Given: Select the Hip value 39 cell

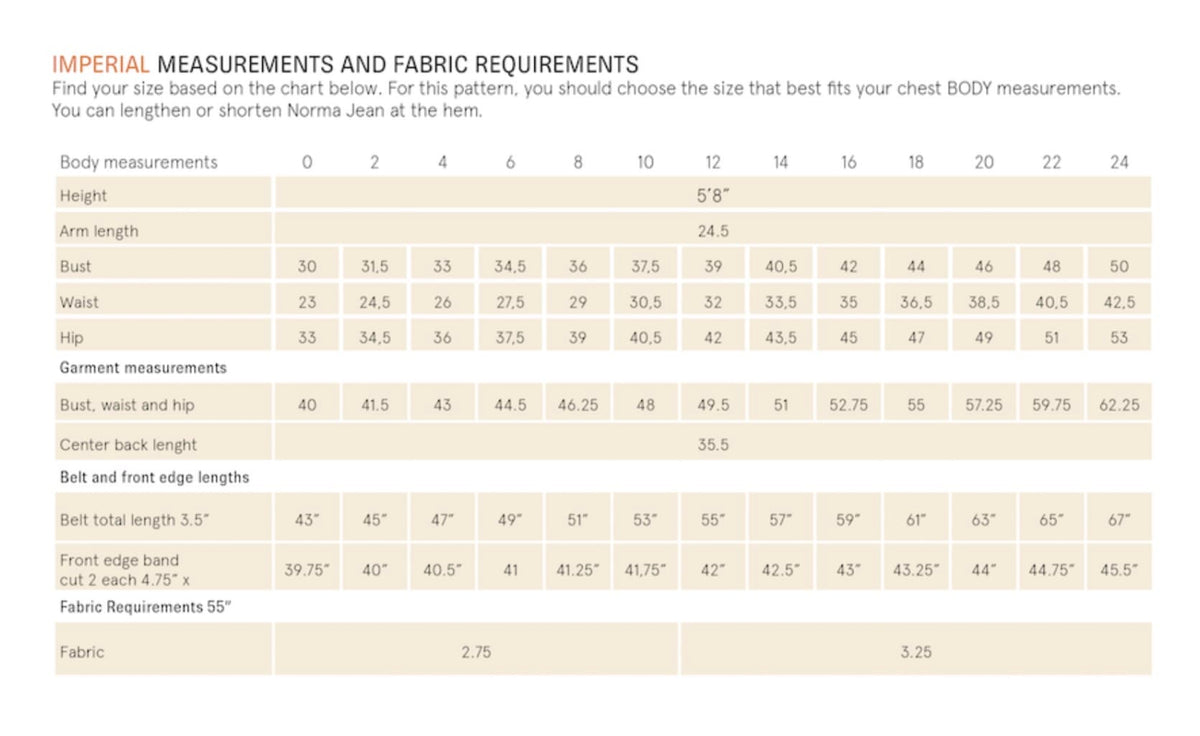Looking at the screenshot, I should [578, 337].
